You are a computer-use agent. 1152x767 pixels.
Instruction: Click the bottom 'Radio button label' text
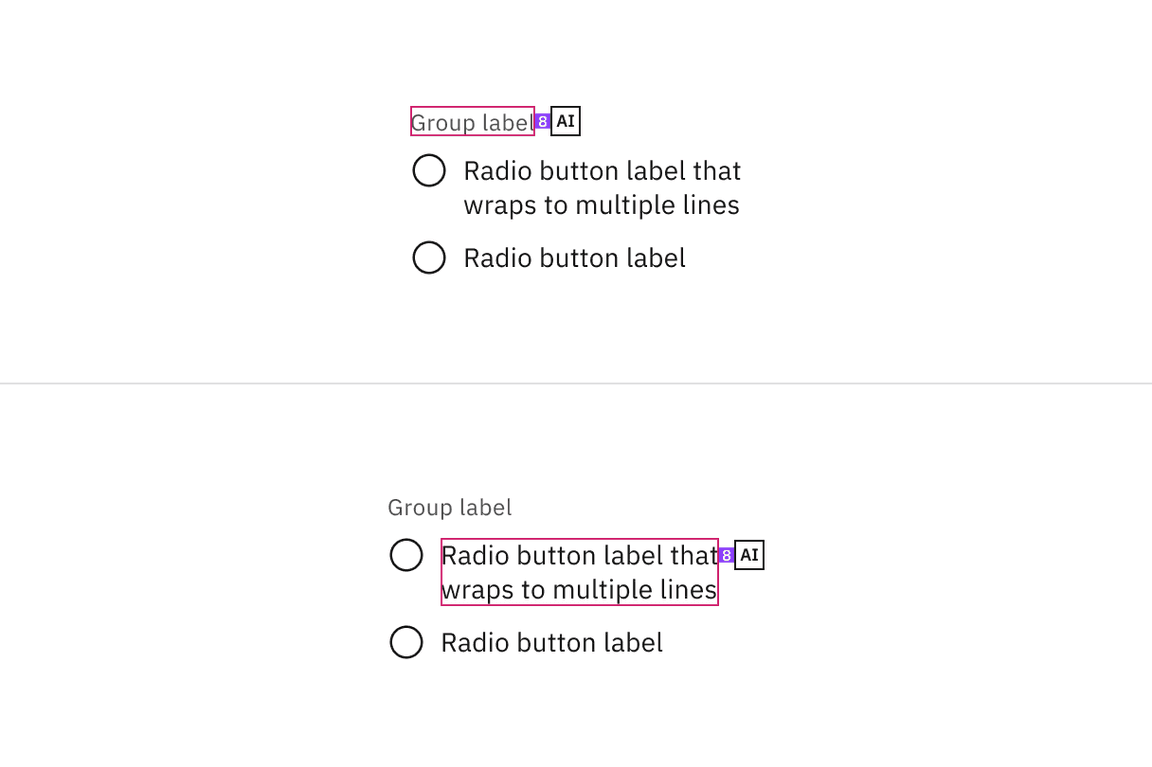pyautogui.click(x=551, y=642)
